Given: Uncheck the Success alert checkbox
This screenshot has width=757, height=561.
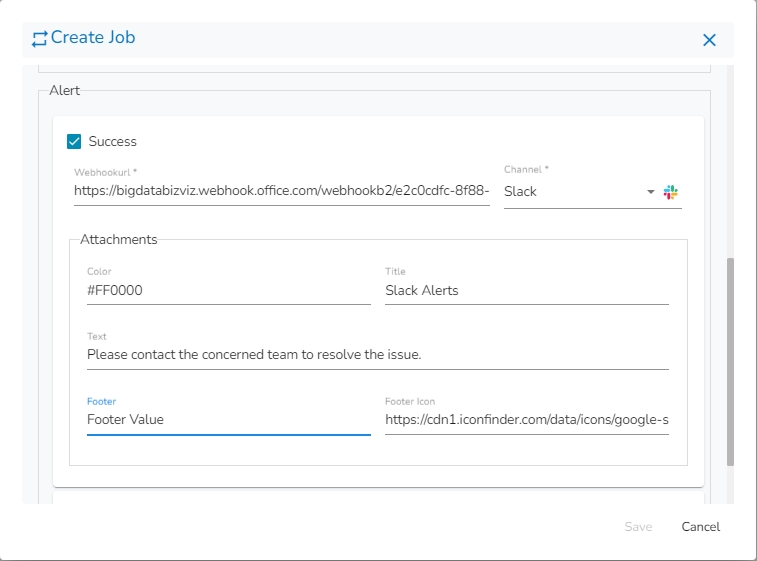Looking at the screenshot, I should 74,142.
